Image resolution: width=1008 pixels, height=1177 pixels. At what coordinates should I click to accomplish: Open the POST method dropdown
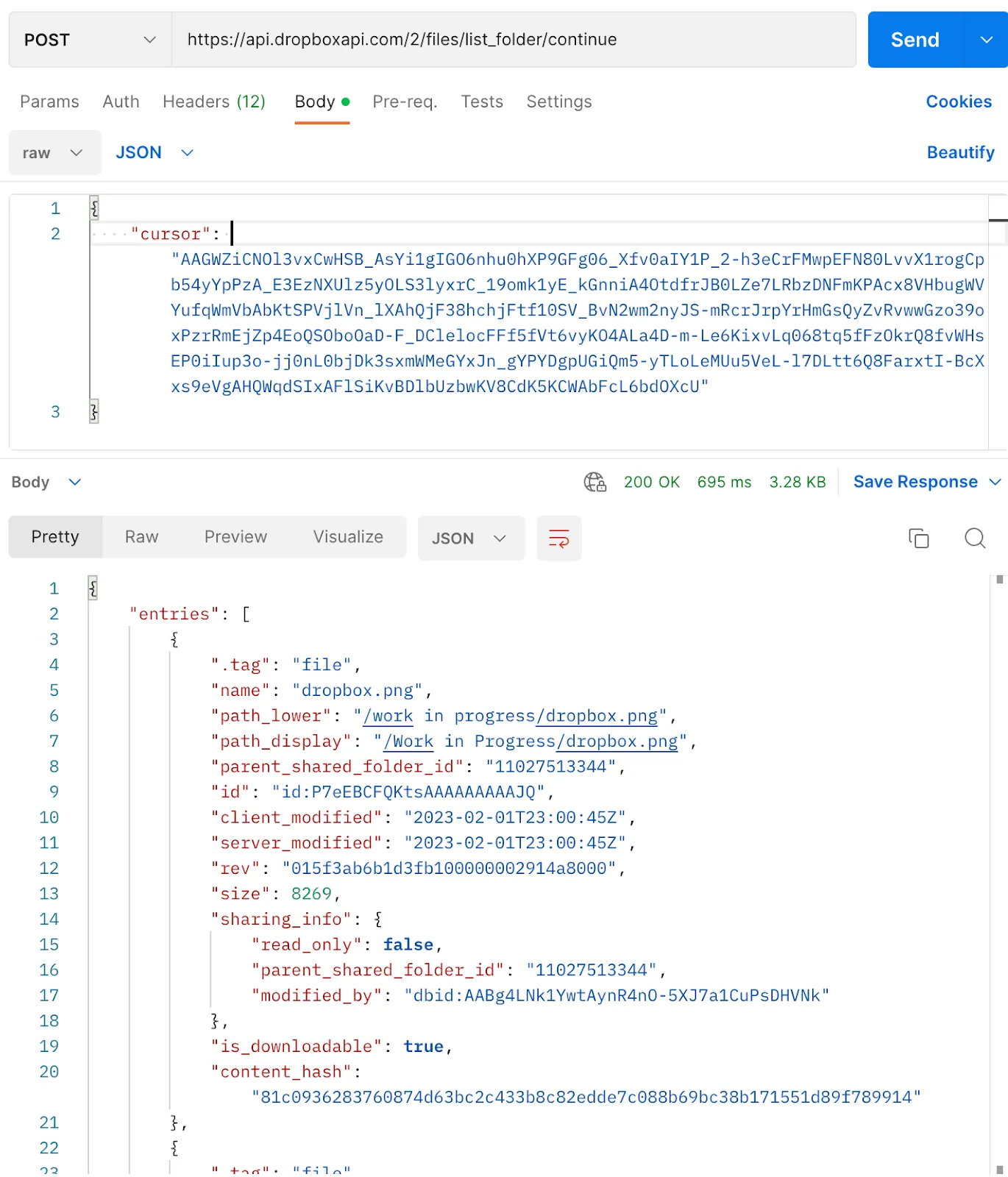click(90, 40)
